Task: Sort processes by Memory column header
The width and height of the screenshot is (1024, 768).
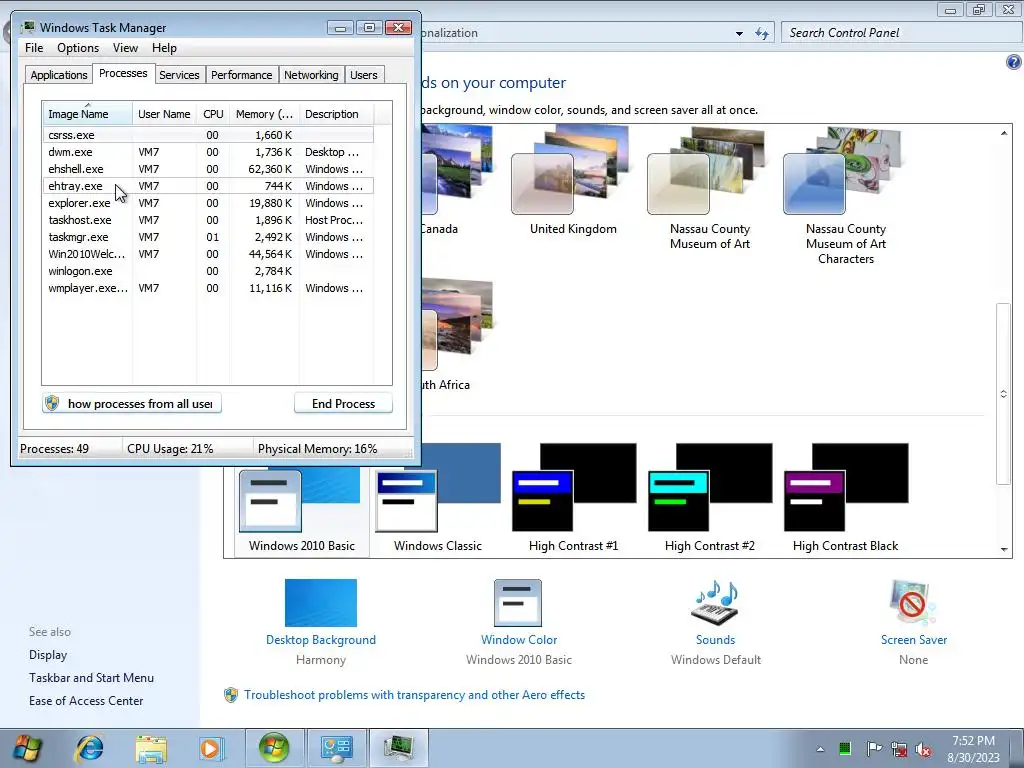Action: click(264, 114)
